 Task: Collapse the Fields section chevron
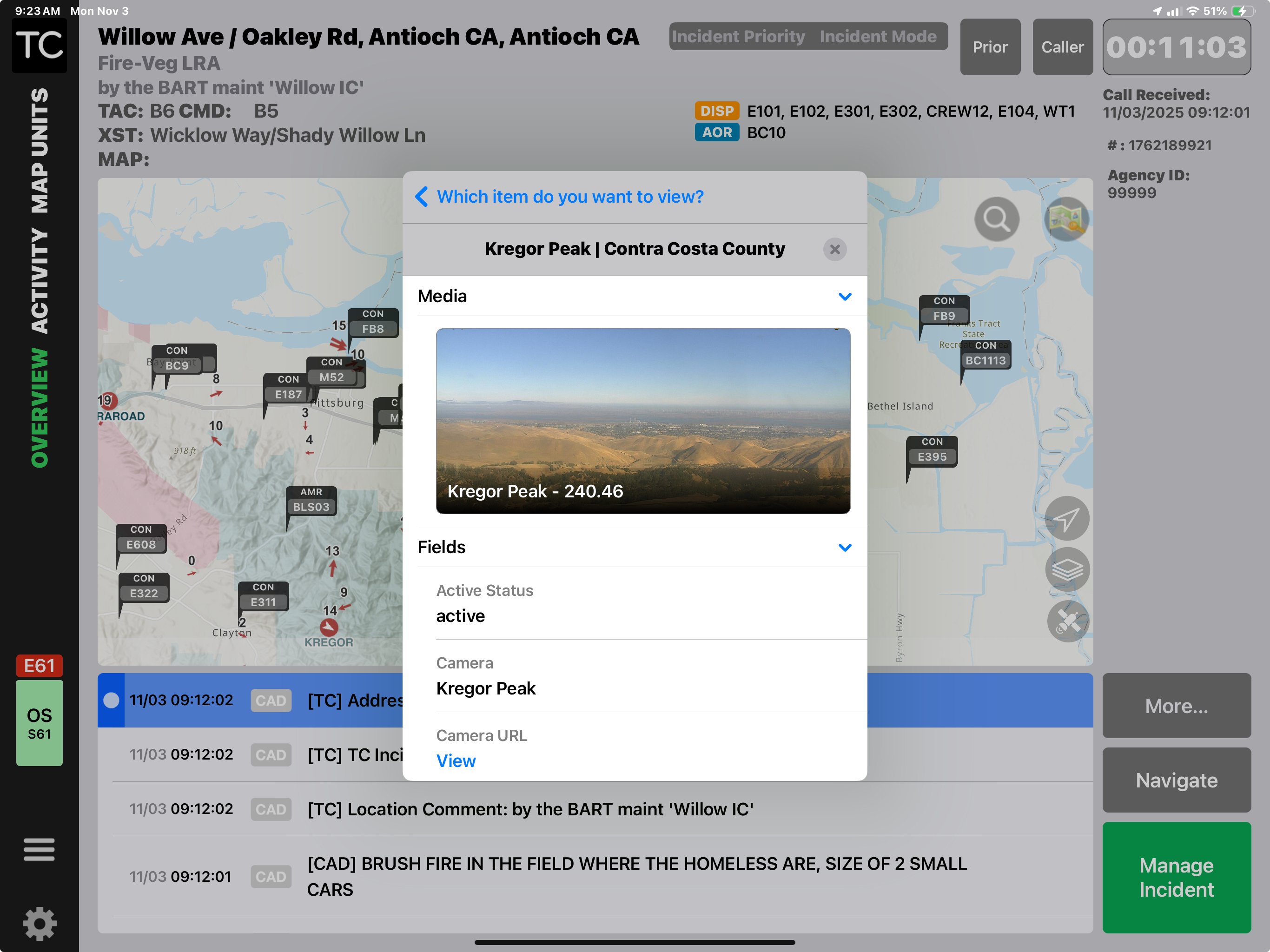click(845, 547)
